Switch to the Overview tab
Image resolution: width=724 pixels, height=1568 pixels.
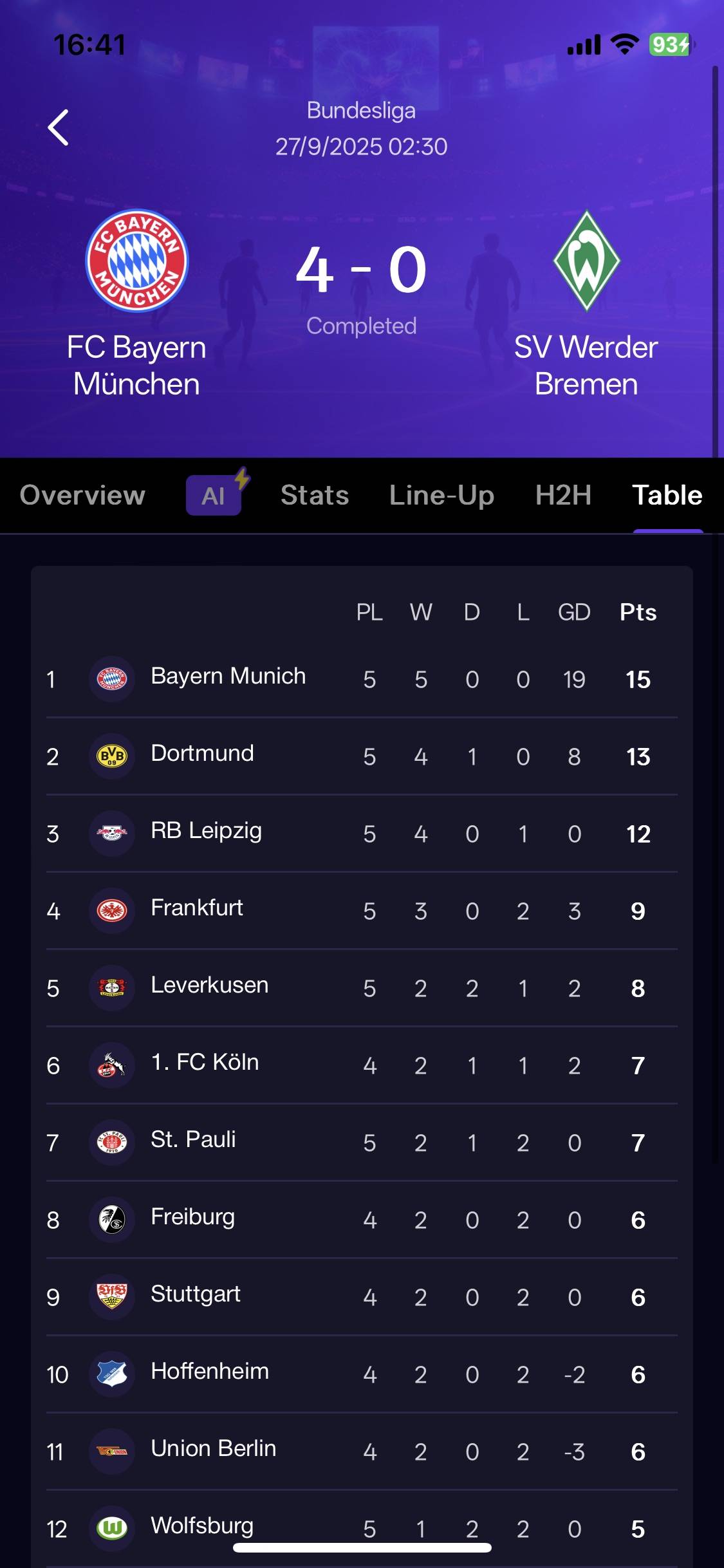pos(82,495)
